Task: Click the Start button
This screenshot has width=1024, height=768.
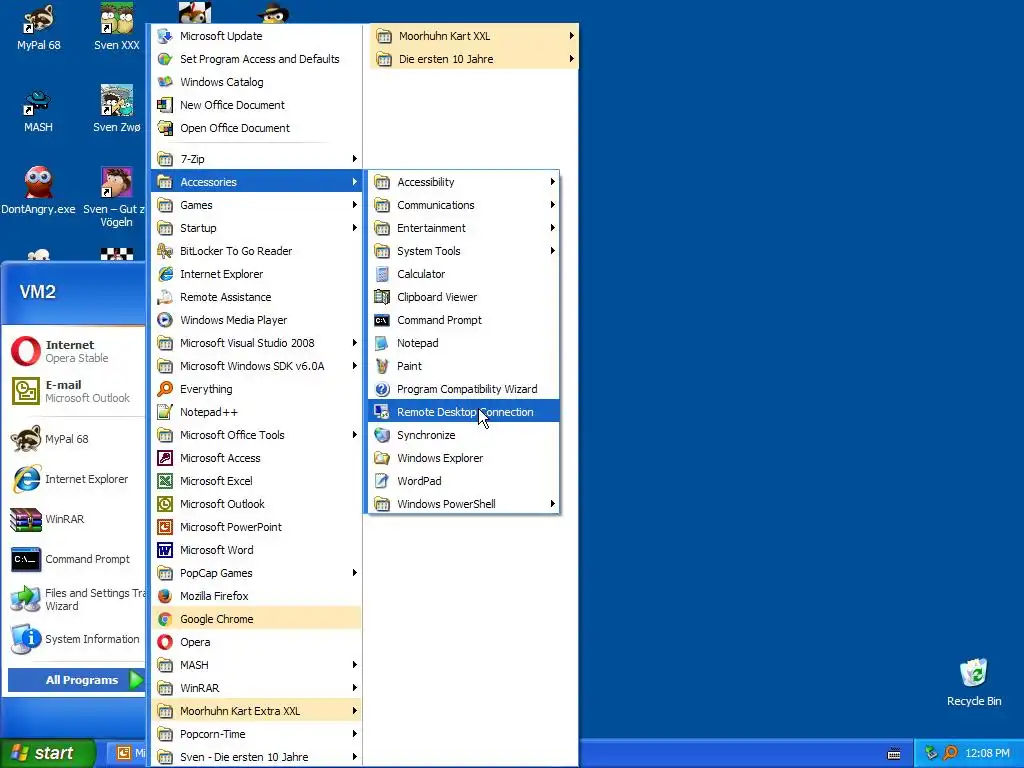Action: (x=47, y=753)
